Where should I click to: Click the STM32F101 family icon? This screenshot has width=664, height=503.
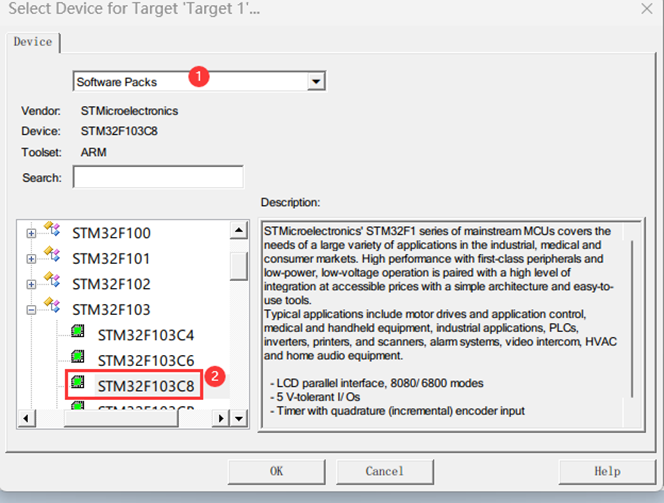(x=52, y=255)
